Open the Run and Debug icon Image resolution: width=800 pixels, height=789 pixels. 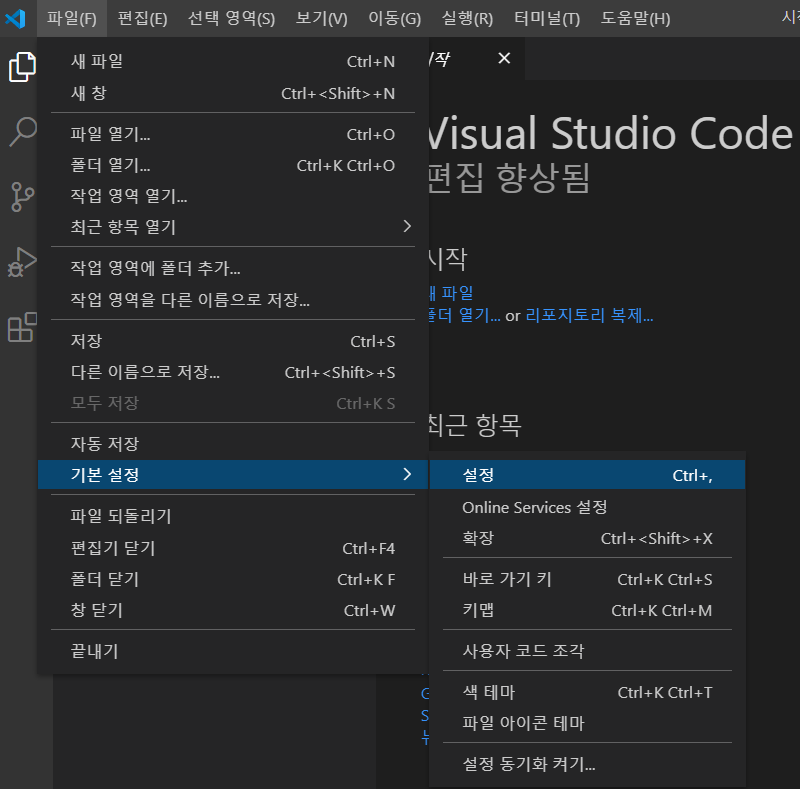(x=22, y=262)
